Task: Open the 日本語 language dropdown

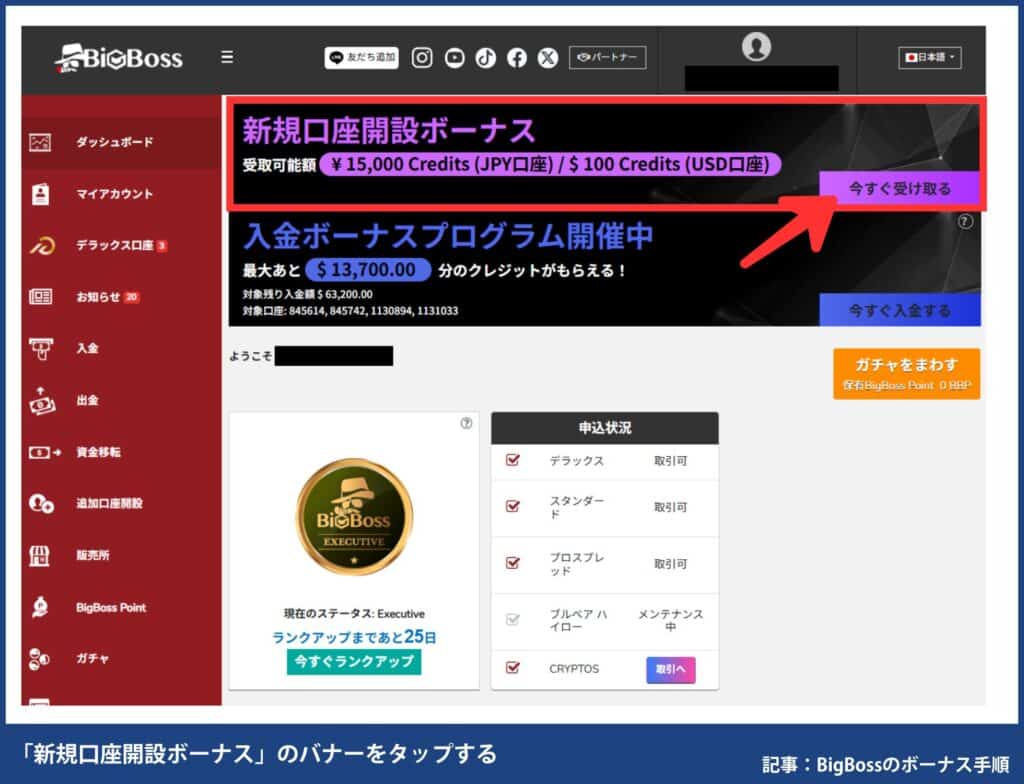Action: 928,57
